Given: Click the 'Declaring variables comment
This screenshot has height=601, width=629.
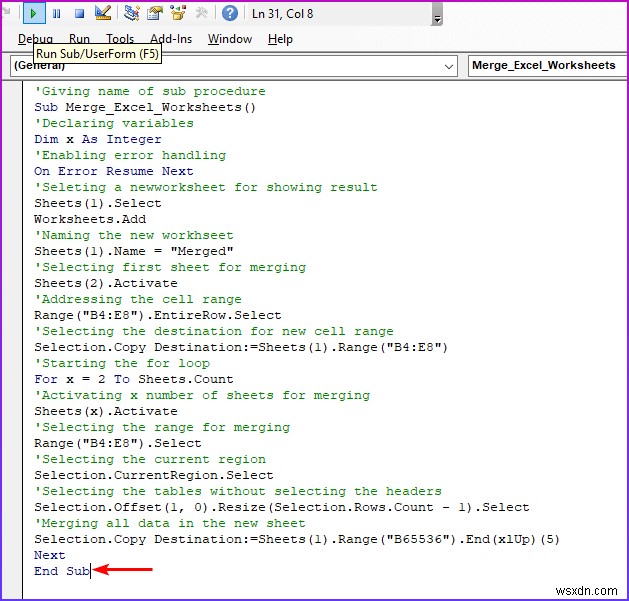Looking at the screenshot, I should (x=114, y=124).
